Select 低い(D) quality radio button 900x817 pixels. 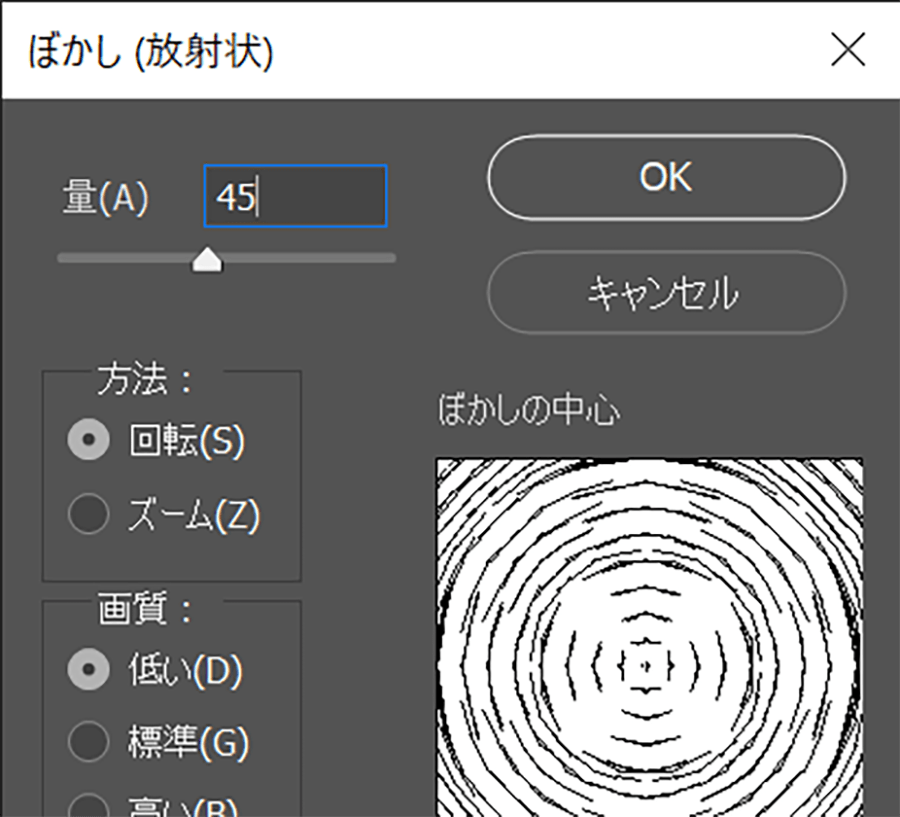click(x=88, y=671)
